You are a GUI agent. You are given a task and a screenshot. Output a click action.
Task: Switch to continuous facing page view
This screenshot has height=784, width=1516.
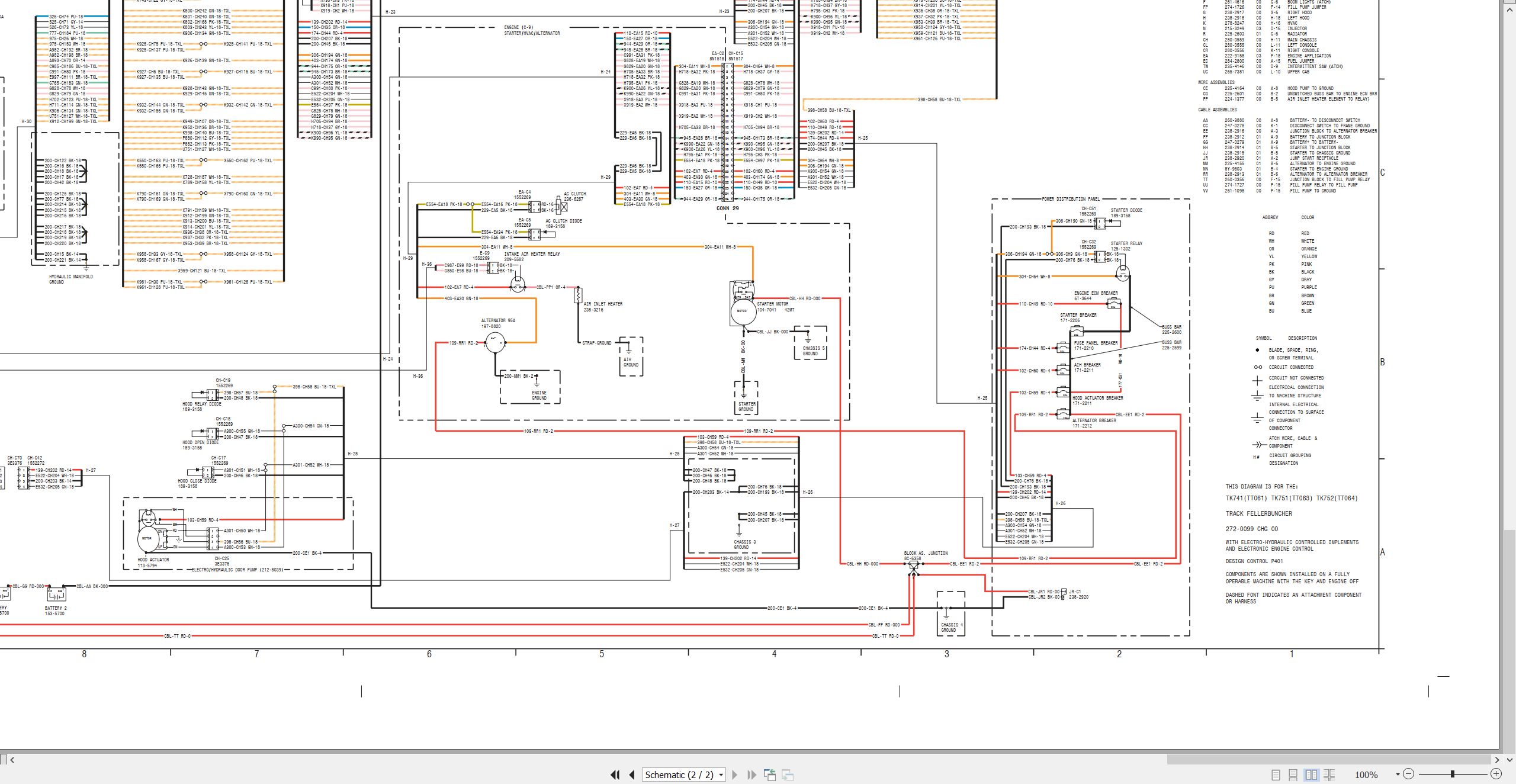click(1329, 775)
